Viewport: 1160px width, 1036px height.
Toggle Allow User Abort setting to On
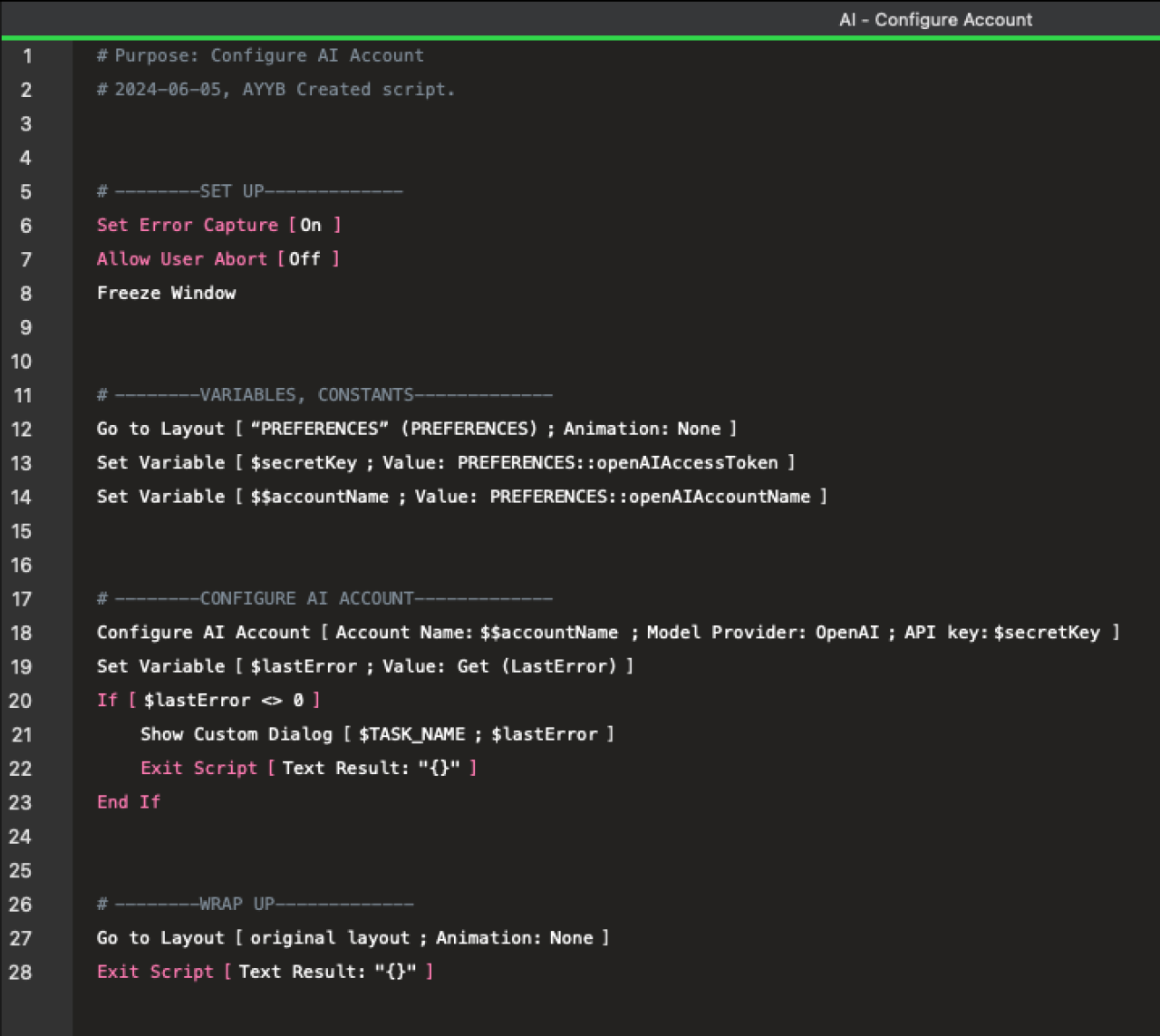pyautogui.click(x=306, y=258)
